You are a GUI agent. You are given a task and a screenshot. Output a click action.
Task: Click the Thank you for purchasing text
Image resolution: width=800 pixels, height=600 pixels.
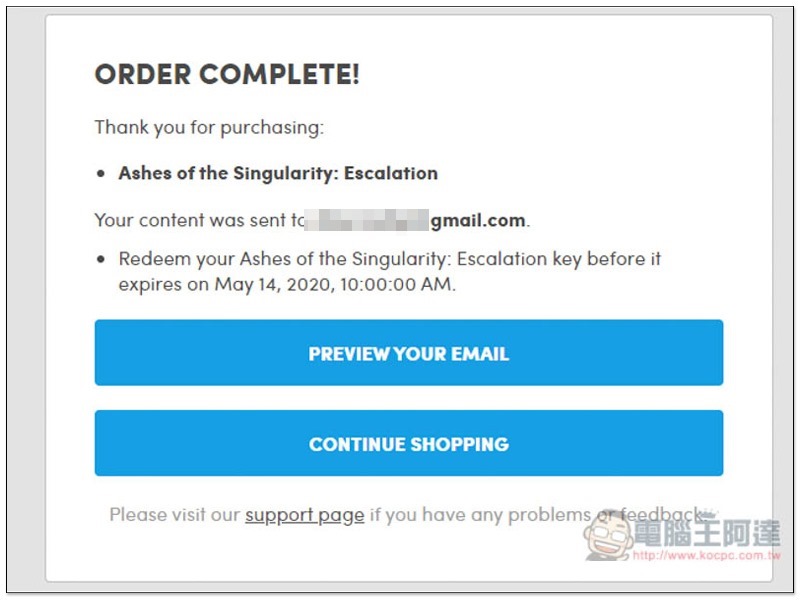(x=209, y=127)
